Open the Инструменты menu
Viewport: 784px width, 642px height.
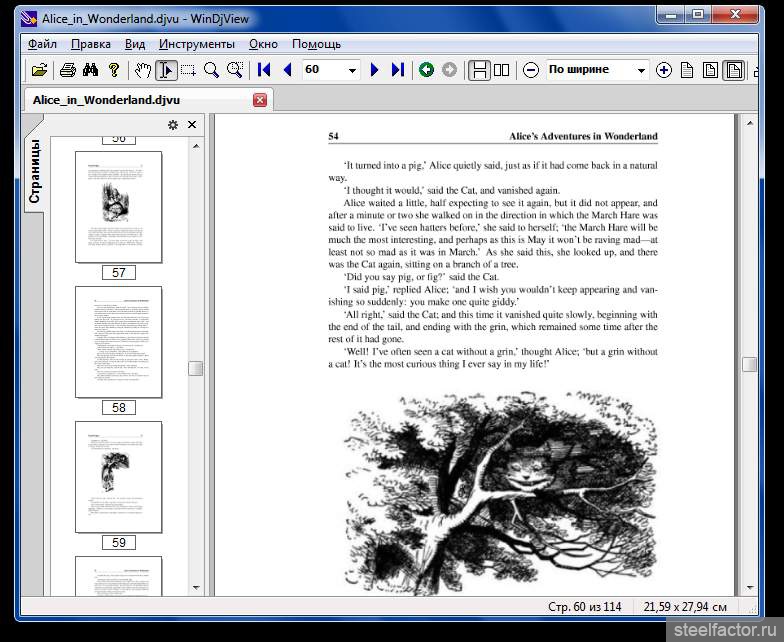(196, 44)
